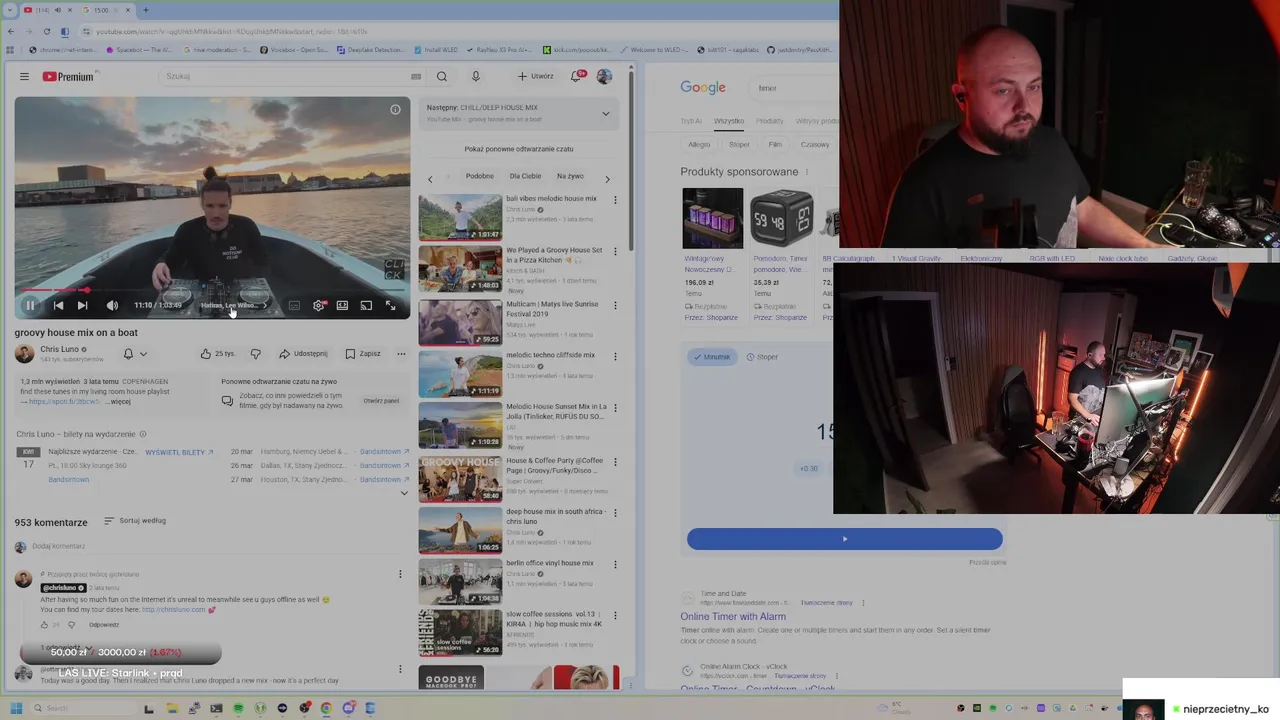Expand the description with ...więcej
1280x720 pixels.
click(x=118, y=401)
